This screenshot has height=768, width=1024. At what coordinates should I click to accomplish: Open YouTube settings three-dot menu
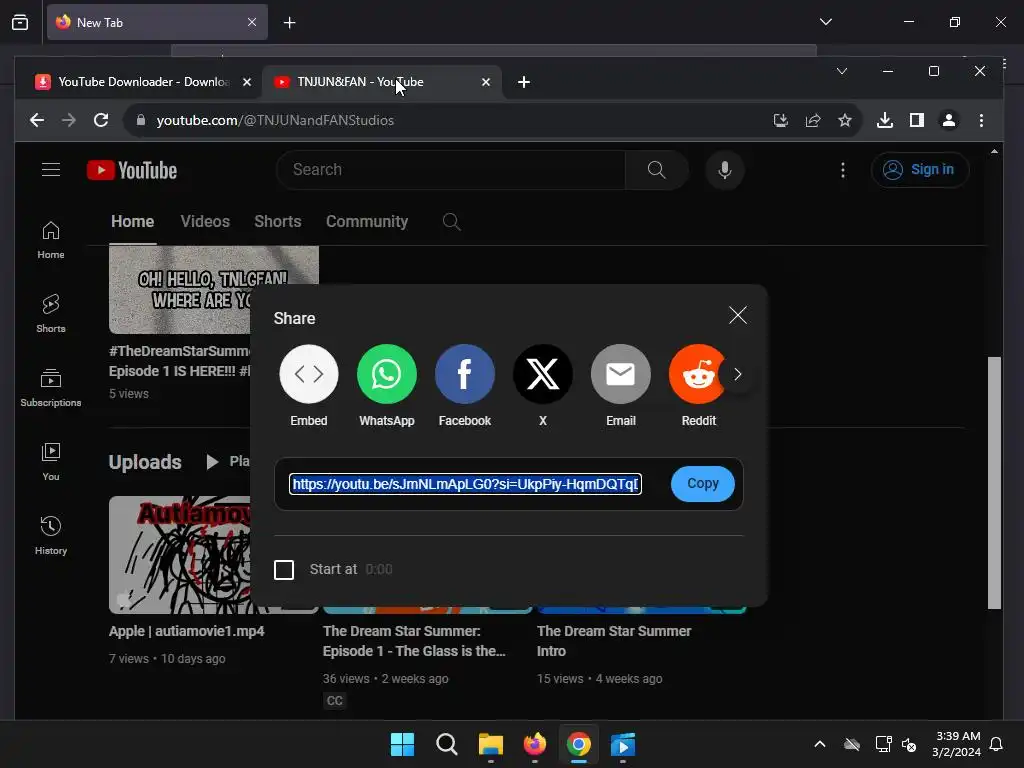click(x=843, y=170)
